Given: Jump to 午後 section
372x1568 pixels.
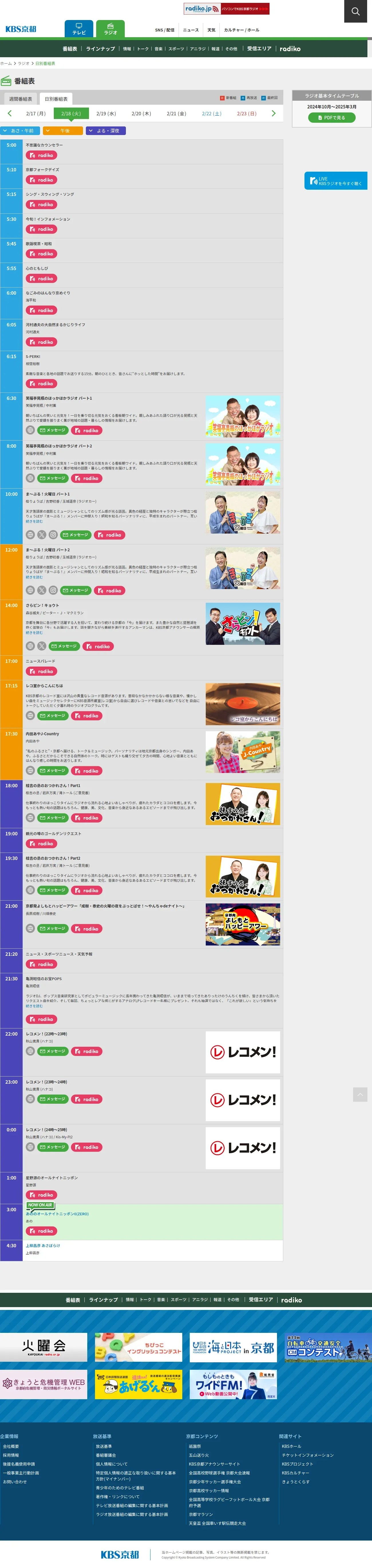Looking at the screenshot, I should [63, 130].
